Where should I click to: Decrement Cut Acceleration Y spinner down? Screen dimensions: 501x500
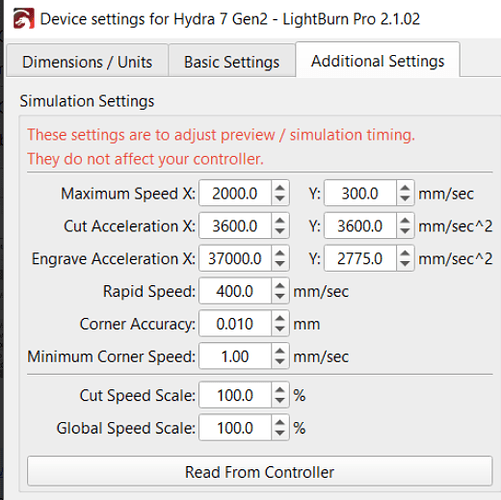405,232
